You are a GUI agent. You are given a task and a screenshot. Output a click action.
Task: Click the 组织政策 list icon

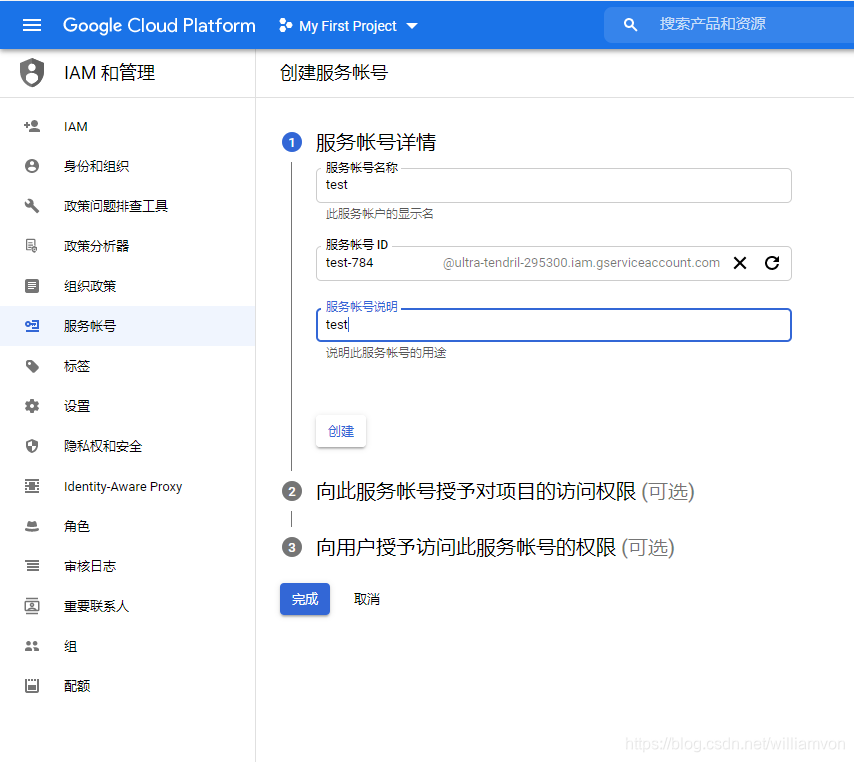(32, 286)
